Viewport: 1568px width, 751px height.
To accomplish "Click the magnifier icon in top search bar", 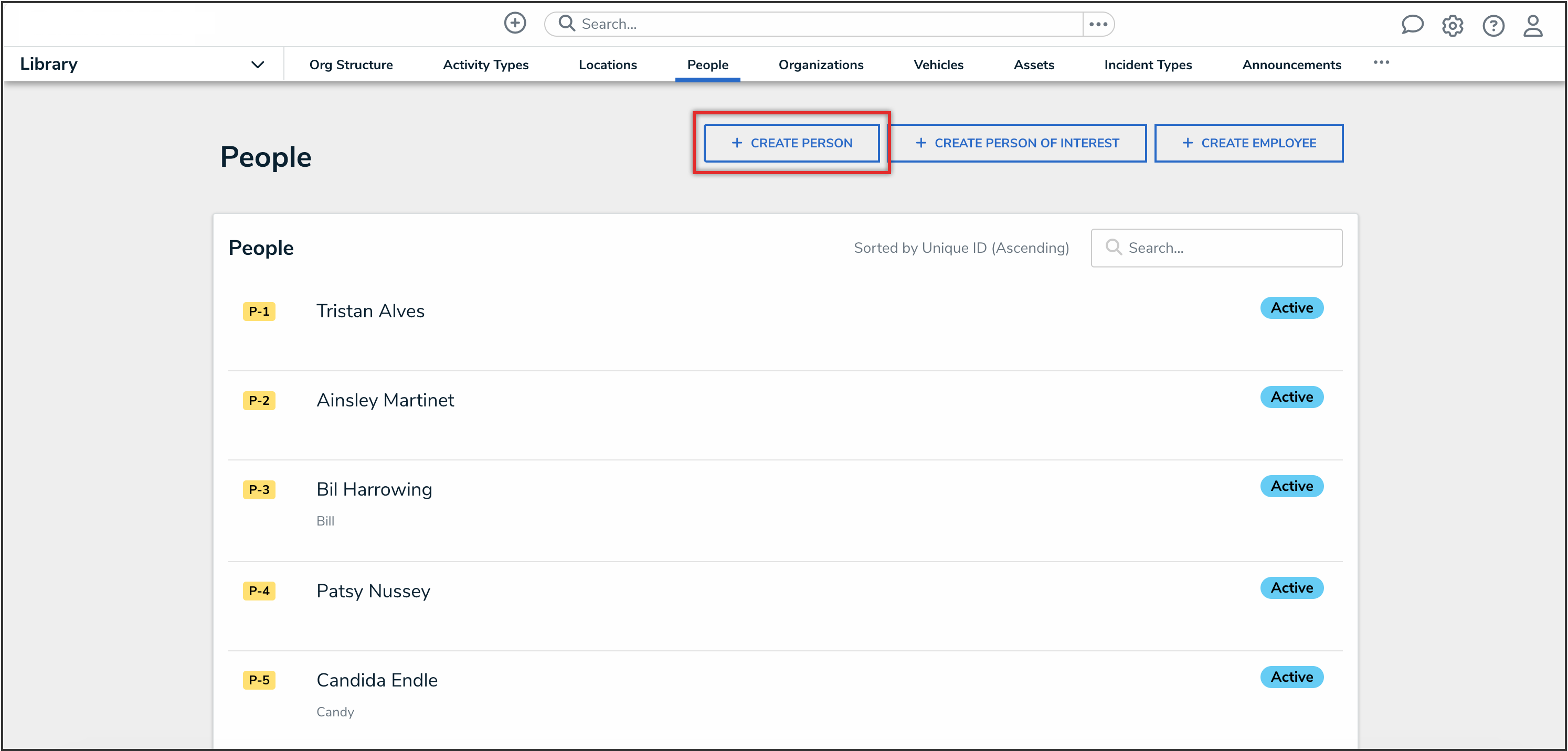I will (x=567, y=24).
